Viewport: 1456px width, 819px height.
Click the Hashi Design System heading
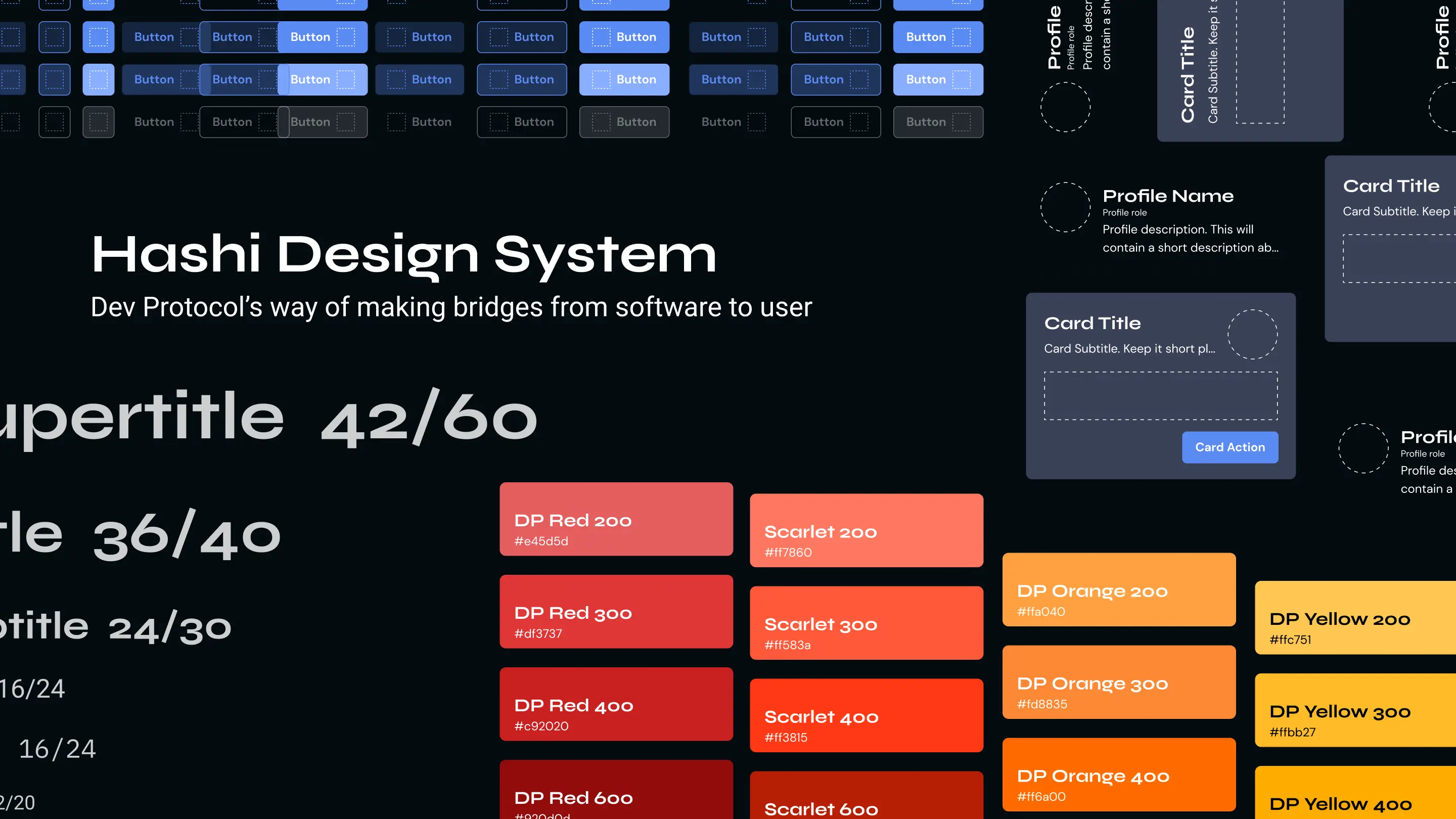pos(403,254)
